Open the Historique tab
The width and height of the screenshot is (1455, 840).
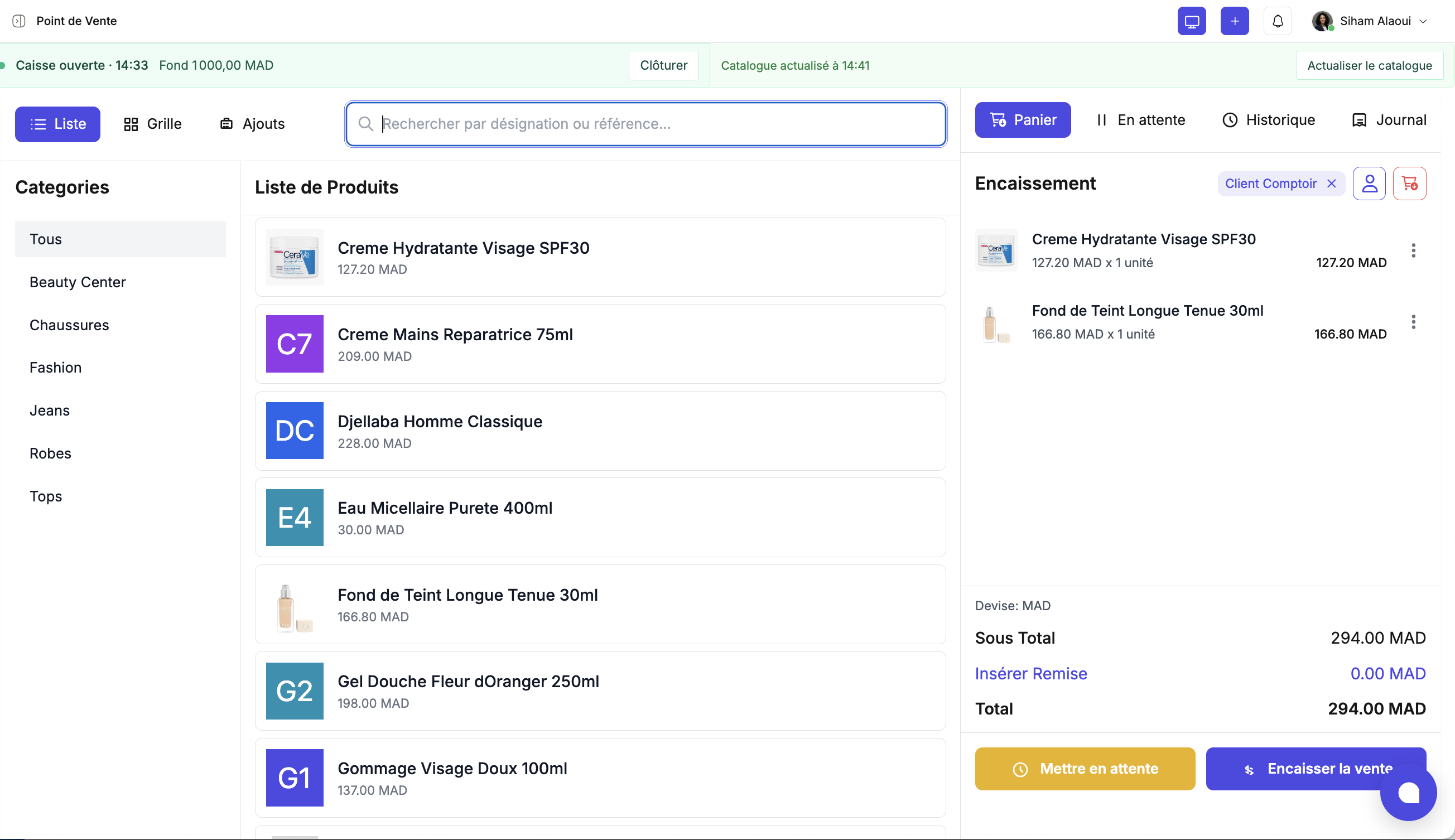(1269, 120)
